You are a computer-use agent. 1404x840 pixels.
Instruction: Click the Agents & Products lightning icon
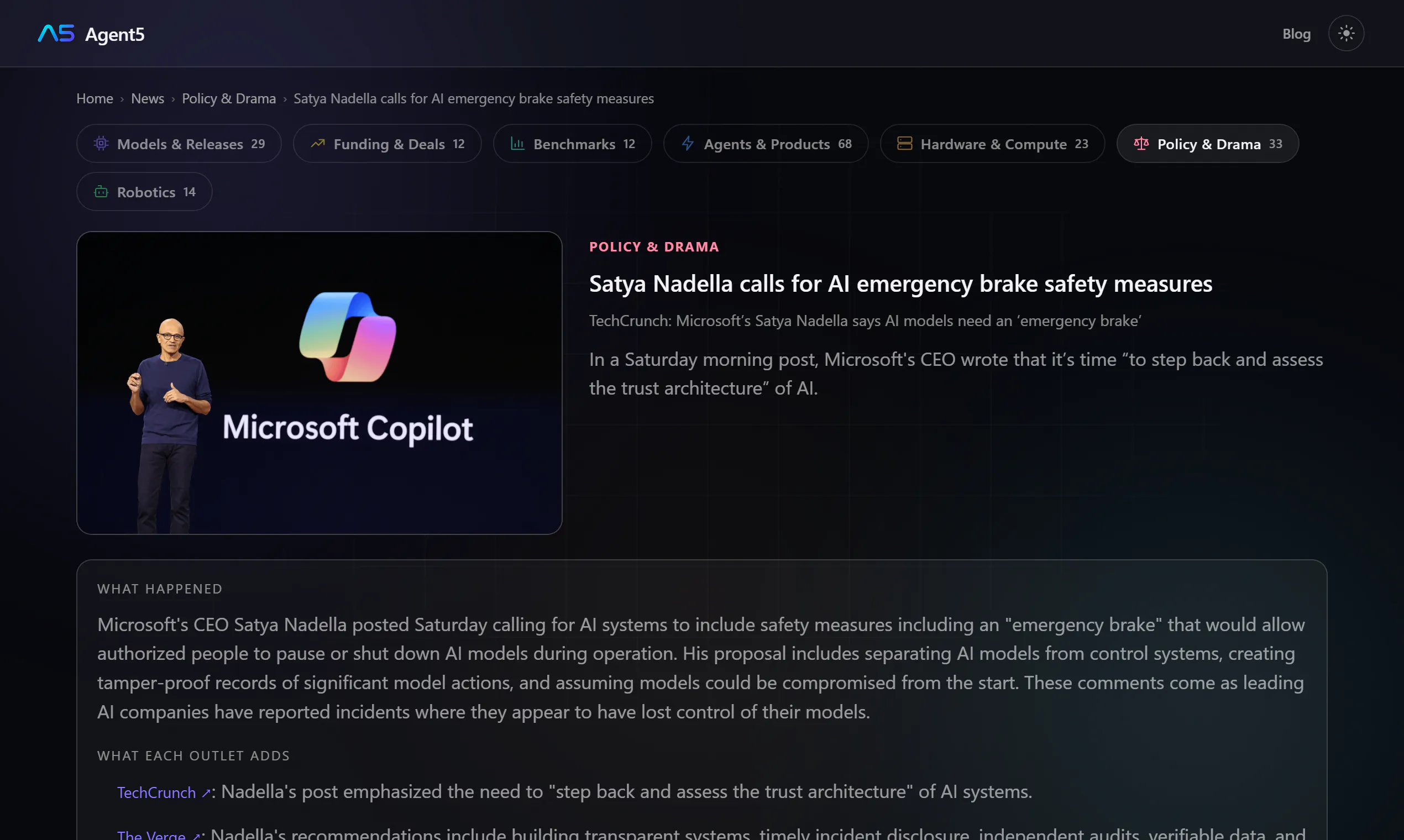coord(688,144)
